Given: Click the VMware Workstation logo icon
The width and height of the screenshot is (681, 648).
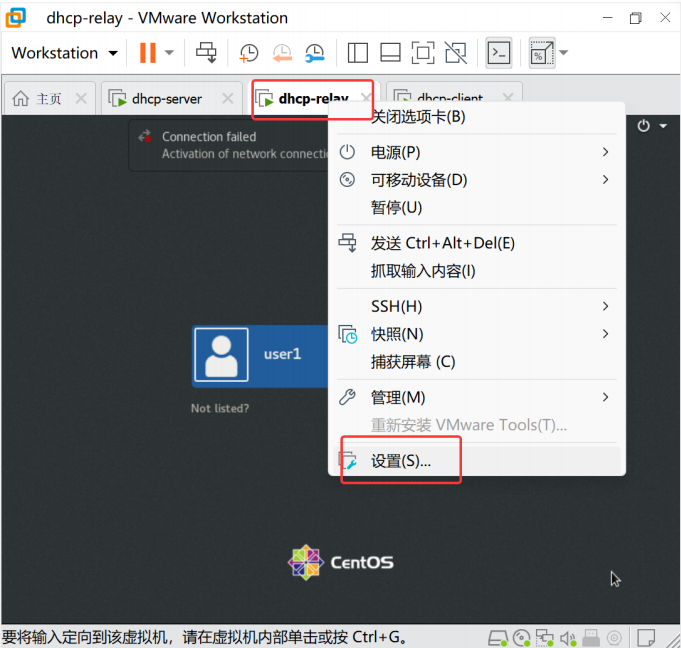Looking at the screenshot, I should click(x=16, y=17).
